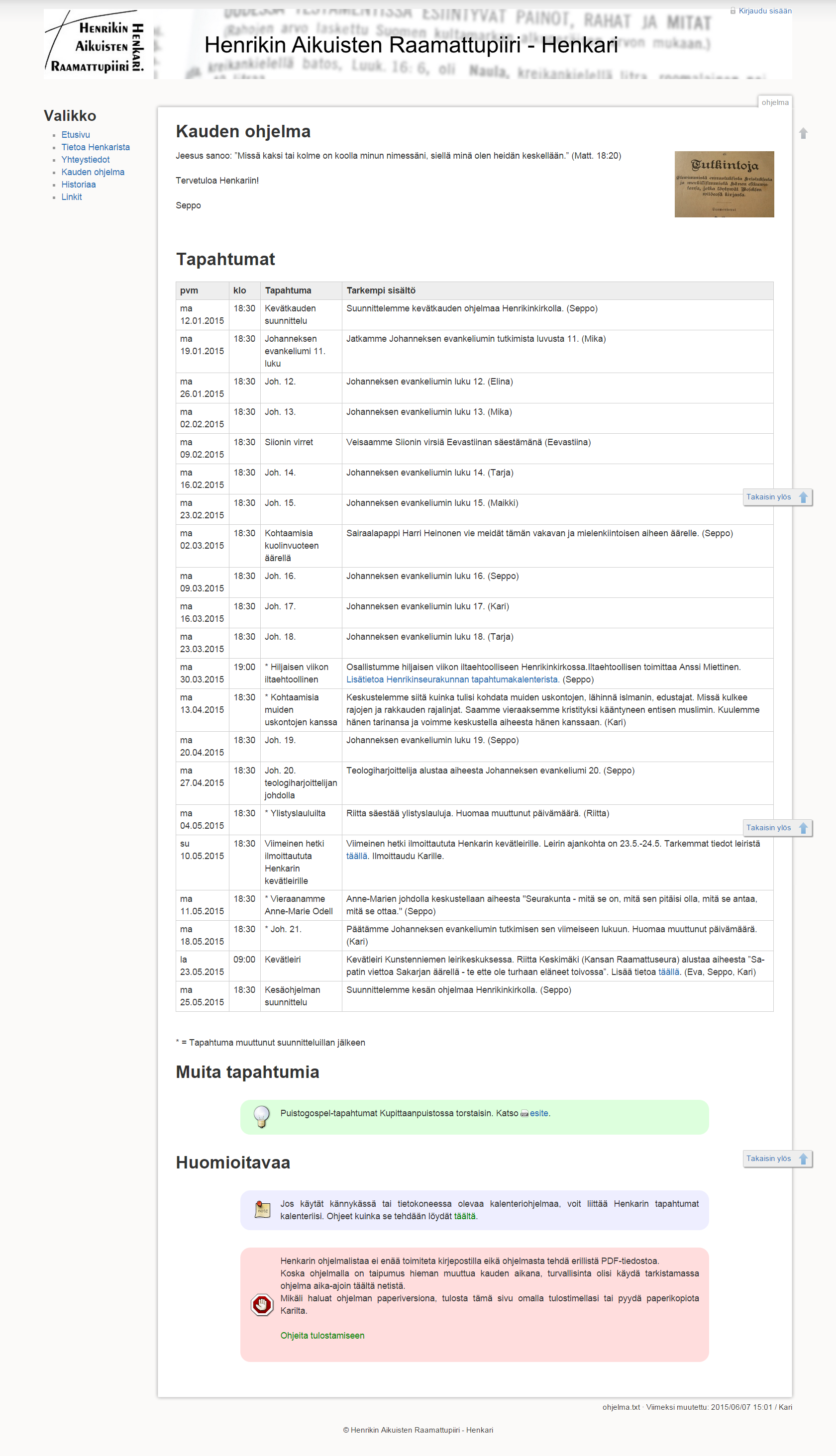The image size is (836, 1456).
Task: Click '* Hiljaisen viikon iltaehtoollinen' cell
Action: click(301, 673)
